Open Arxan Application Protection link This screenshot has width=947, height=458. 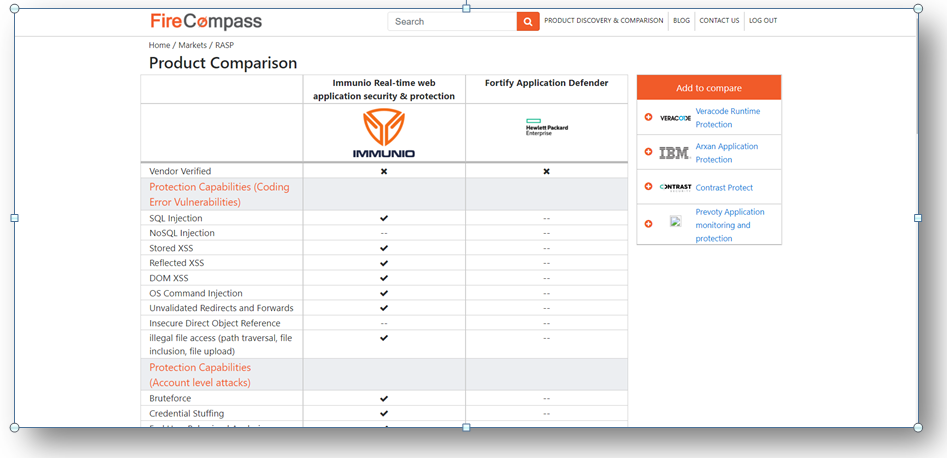727,153
